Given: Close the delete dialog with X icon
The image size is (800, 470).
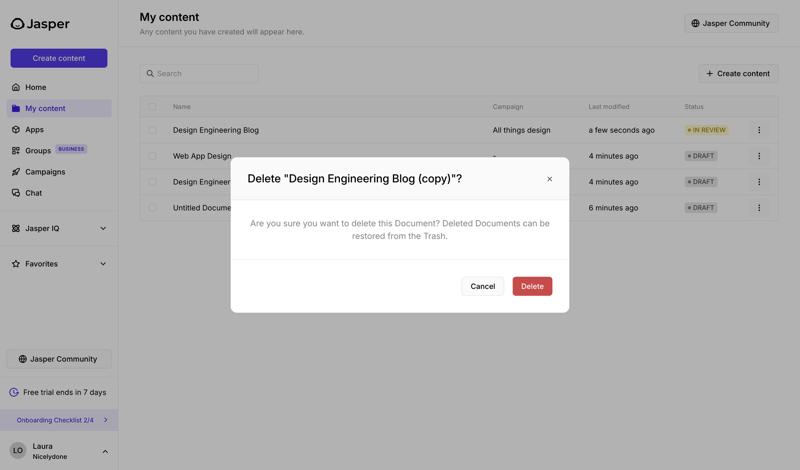Looking at the screenshot, I should [x=549, y=179].
